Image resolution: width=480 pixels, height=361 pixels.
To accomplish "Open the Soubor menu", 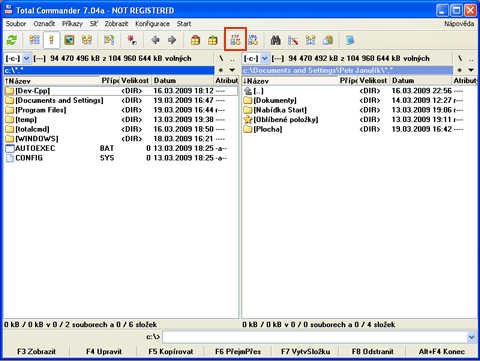I will coord(16,24).
